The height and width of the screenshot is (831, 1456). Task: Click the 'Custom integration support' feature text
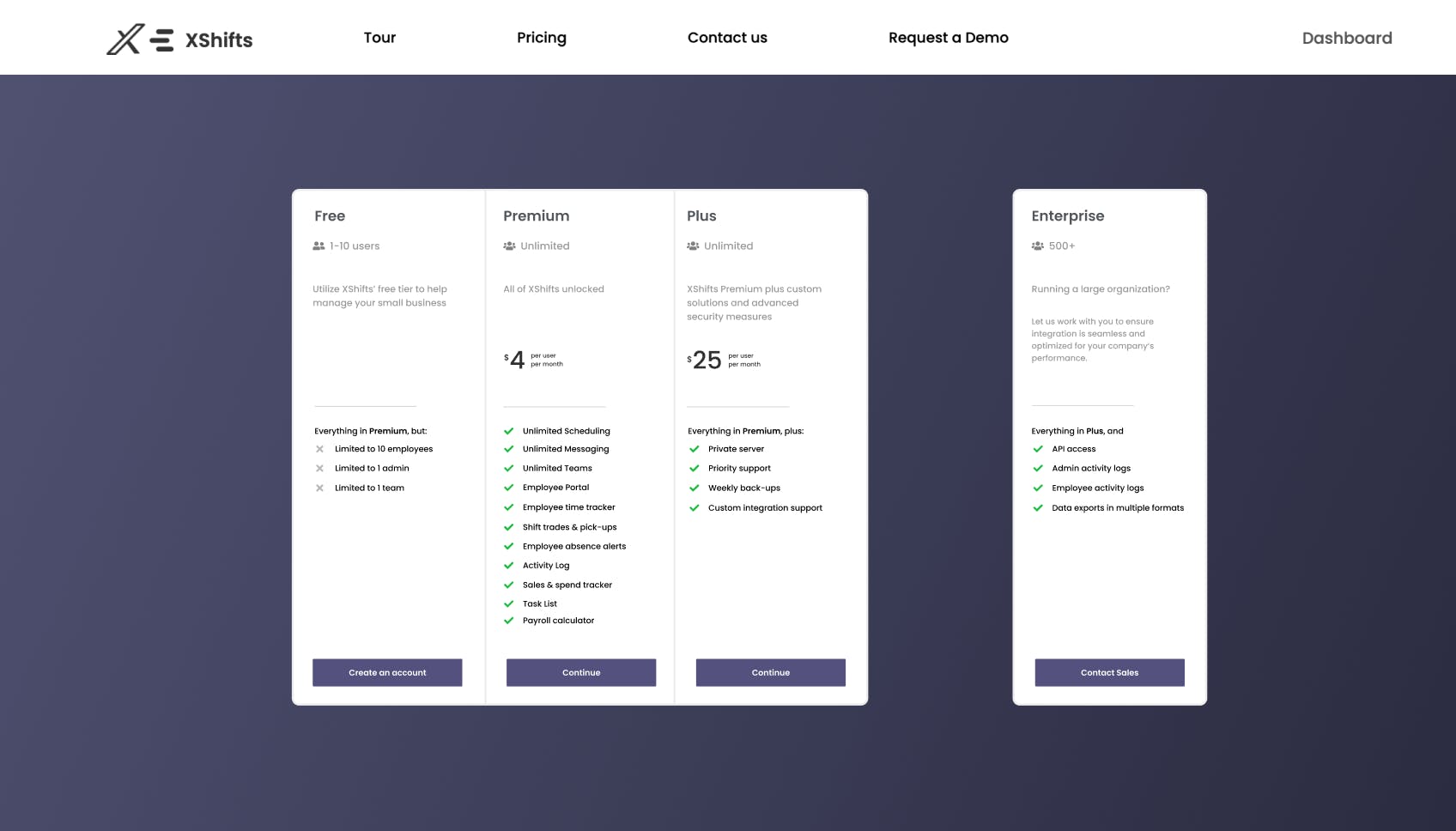click(765, 508)
